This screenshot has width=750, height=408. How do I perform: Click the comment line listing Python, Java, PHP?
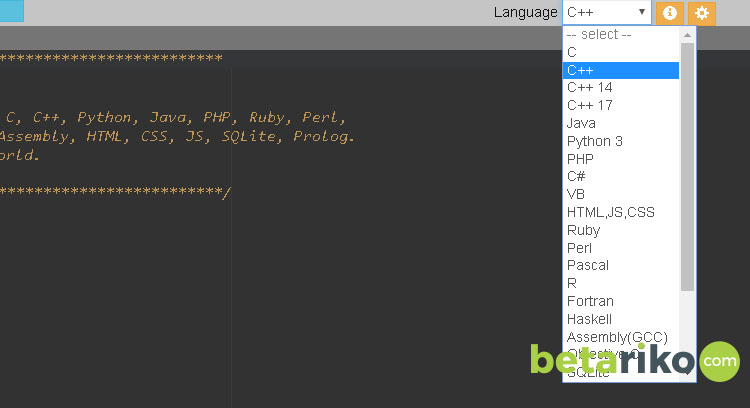(173, 117)
